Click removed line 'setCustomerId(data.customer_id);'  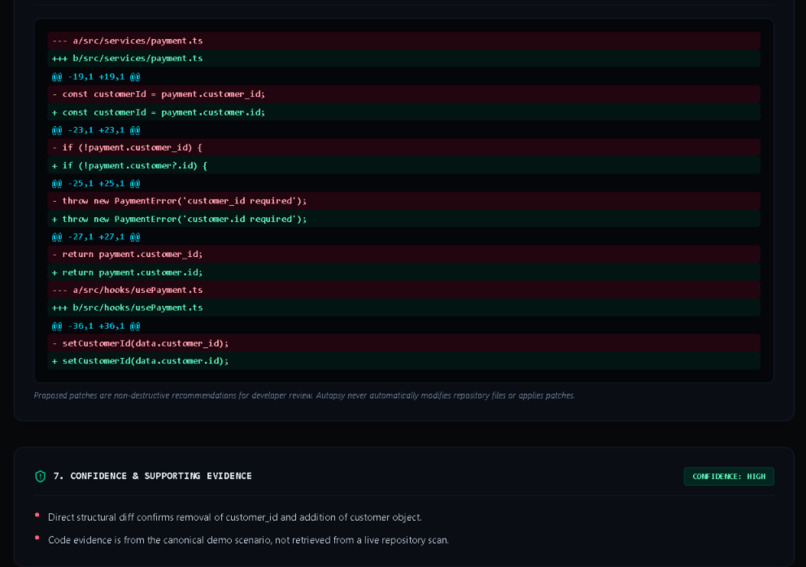[x=404, y=343]
